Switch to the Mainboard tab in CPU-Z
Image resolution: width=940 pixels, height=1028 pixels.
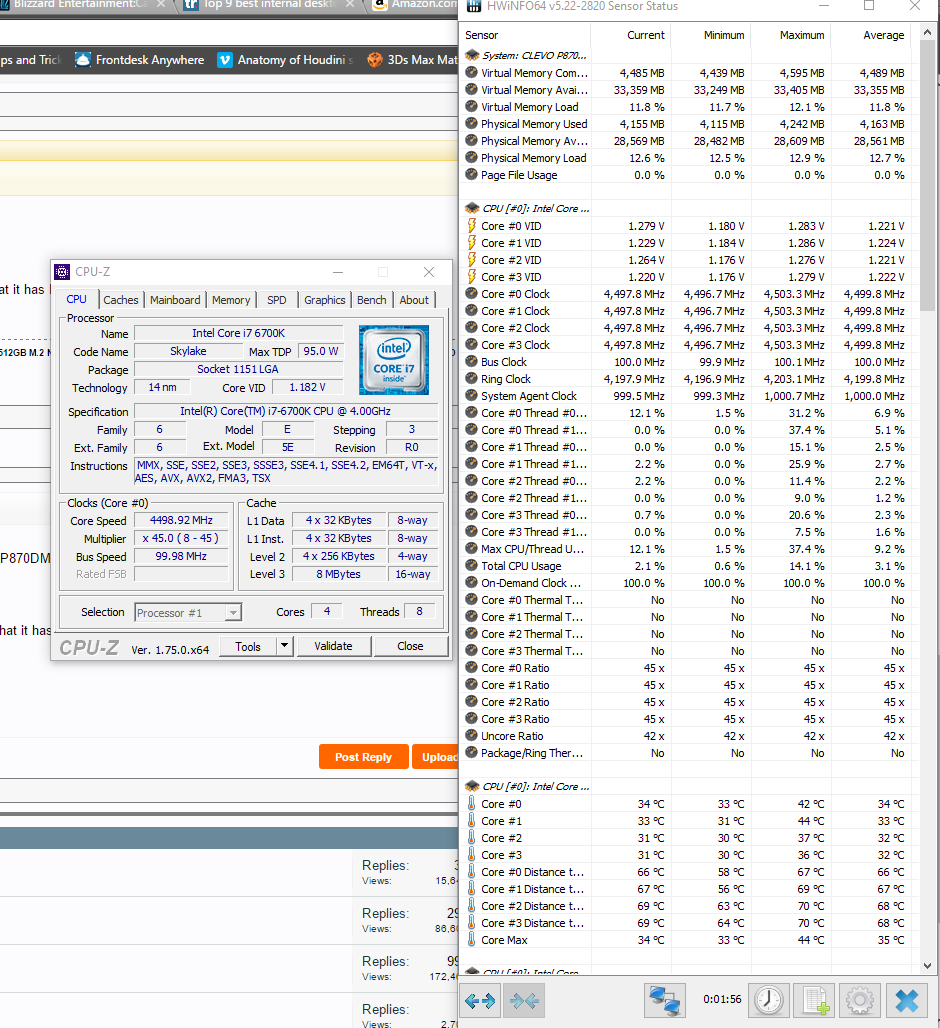click(x=175, y=300)
